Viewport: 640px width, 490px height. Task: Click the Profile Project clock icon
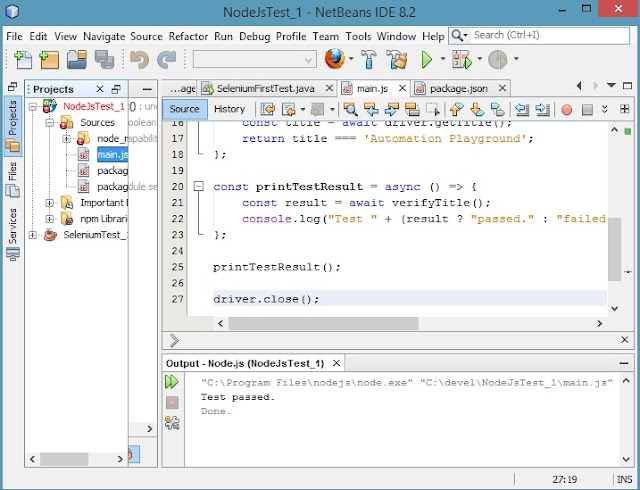pyautogui.click(x=498, y=60)
